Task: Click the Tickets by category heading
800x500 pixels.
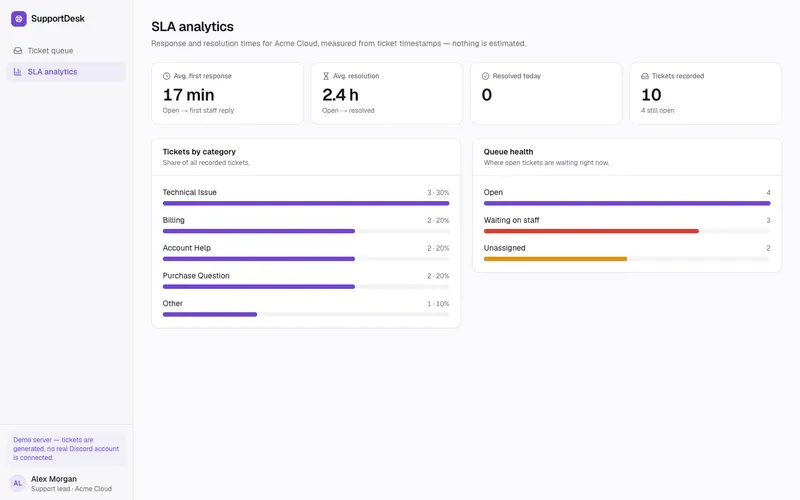Action: click(x=199, y=152)
